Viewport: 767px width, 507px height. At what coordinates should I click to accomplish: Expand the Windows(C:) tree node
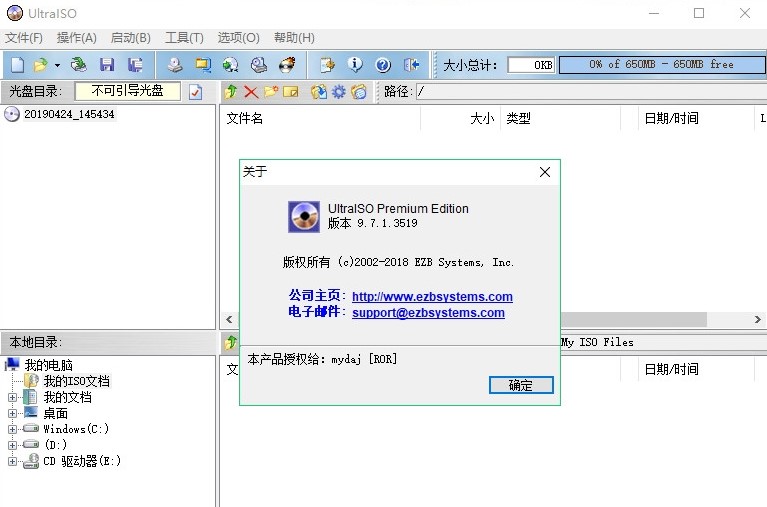pyautogui.click(x=13, y=429)
